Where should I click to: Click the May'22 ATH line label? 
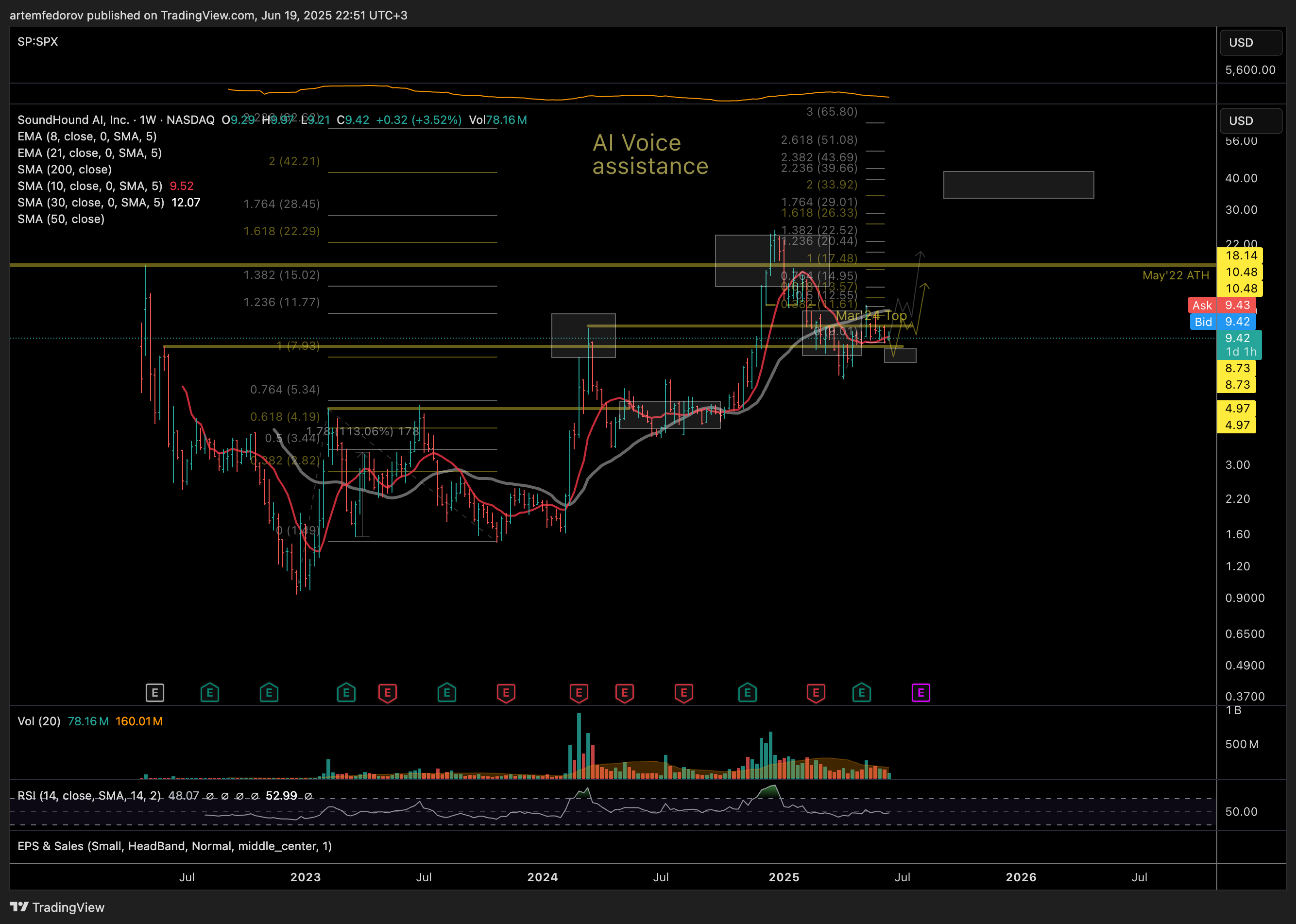point(1176,275)
